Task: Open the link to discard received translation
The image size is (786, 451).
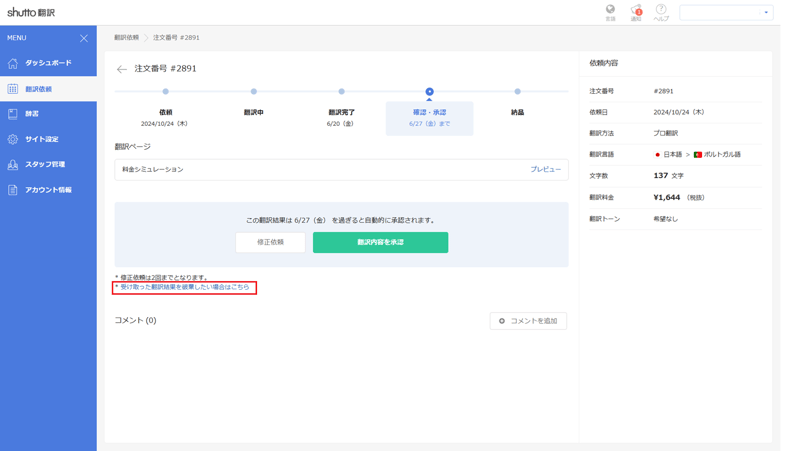Action: click(184, 287)
